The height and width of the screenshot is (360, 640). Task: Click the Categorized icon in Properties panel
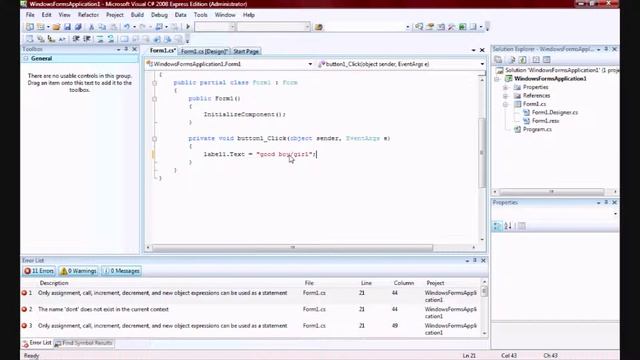pyautogui.click(x=497, y=226)
